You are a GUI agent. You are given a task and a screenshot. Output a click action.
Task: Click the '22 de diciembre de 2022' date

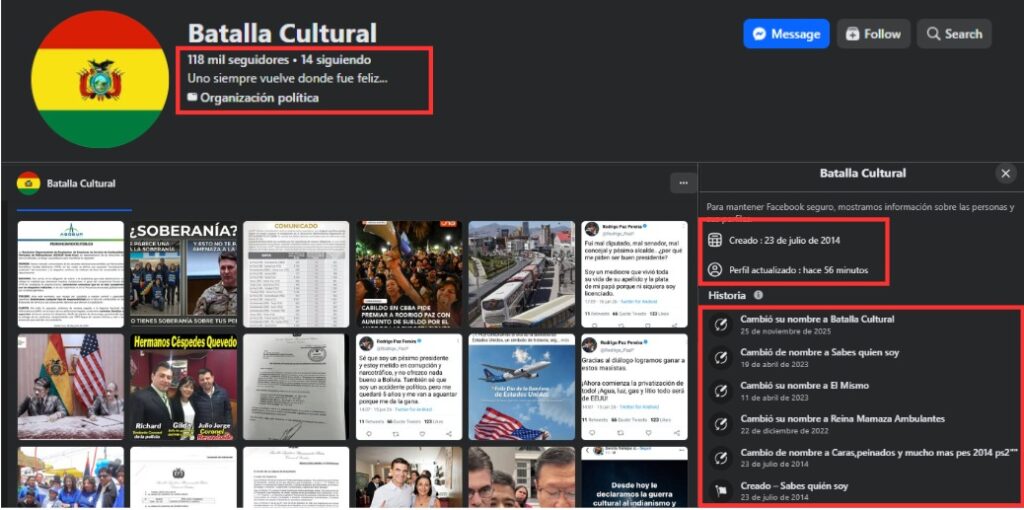coord(784,430)
